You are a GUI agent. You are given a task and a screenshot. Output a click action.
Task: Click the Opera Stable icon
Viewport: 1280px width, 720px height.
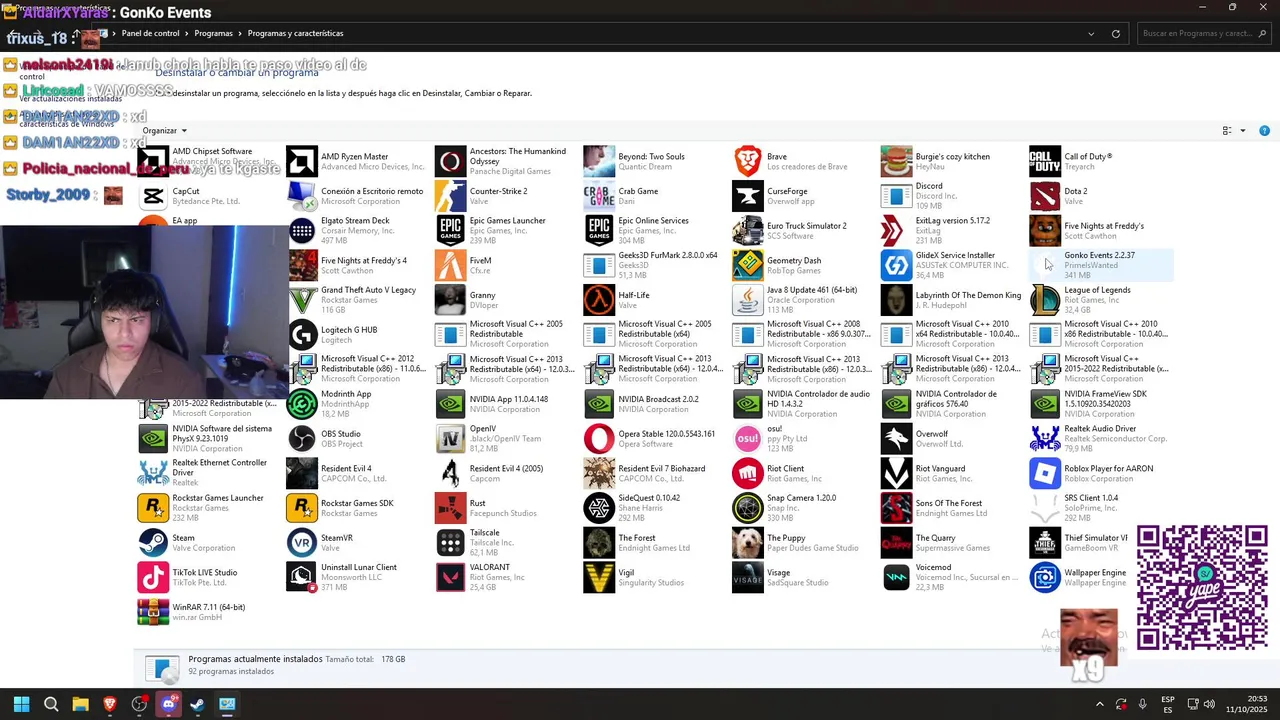coord(599,438)
